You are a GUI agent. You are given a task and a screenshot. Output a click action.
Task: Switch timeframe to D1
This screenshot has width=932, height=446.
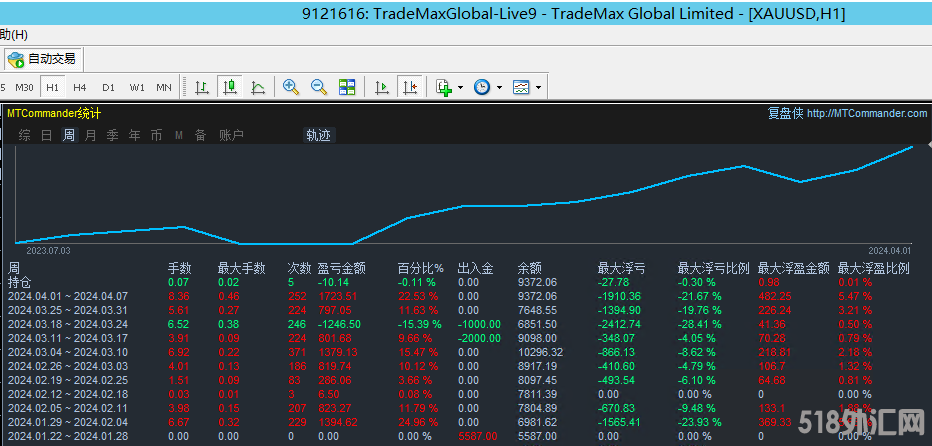click(x=108, y=88)
